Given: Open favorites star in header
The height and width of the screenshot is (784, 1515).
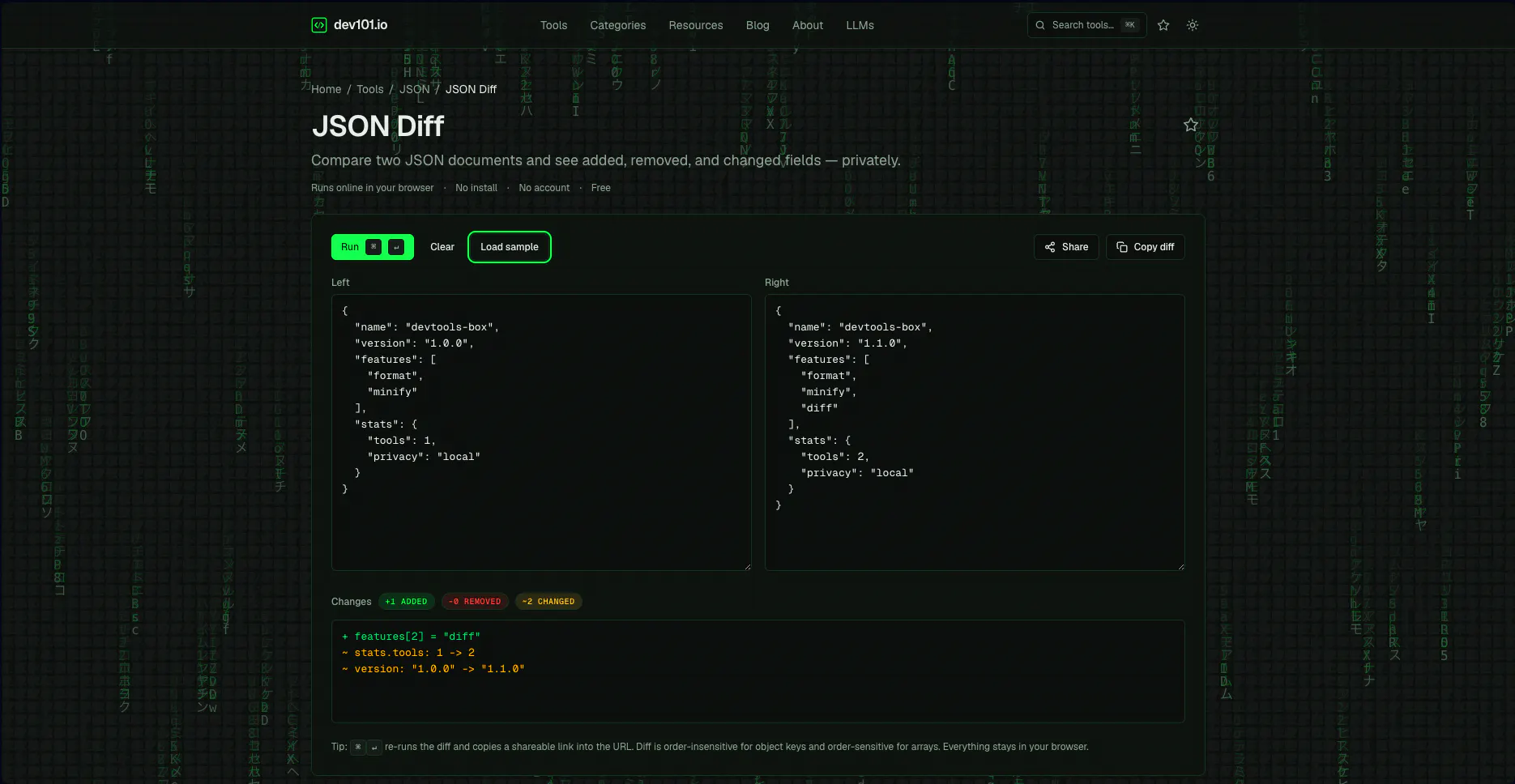Looking at the screenshot, I should pyautogui.click(x=1163, y=25).
